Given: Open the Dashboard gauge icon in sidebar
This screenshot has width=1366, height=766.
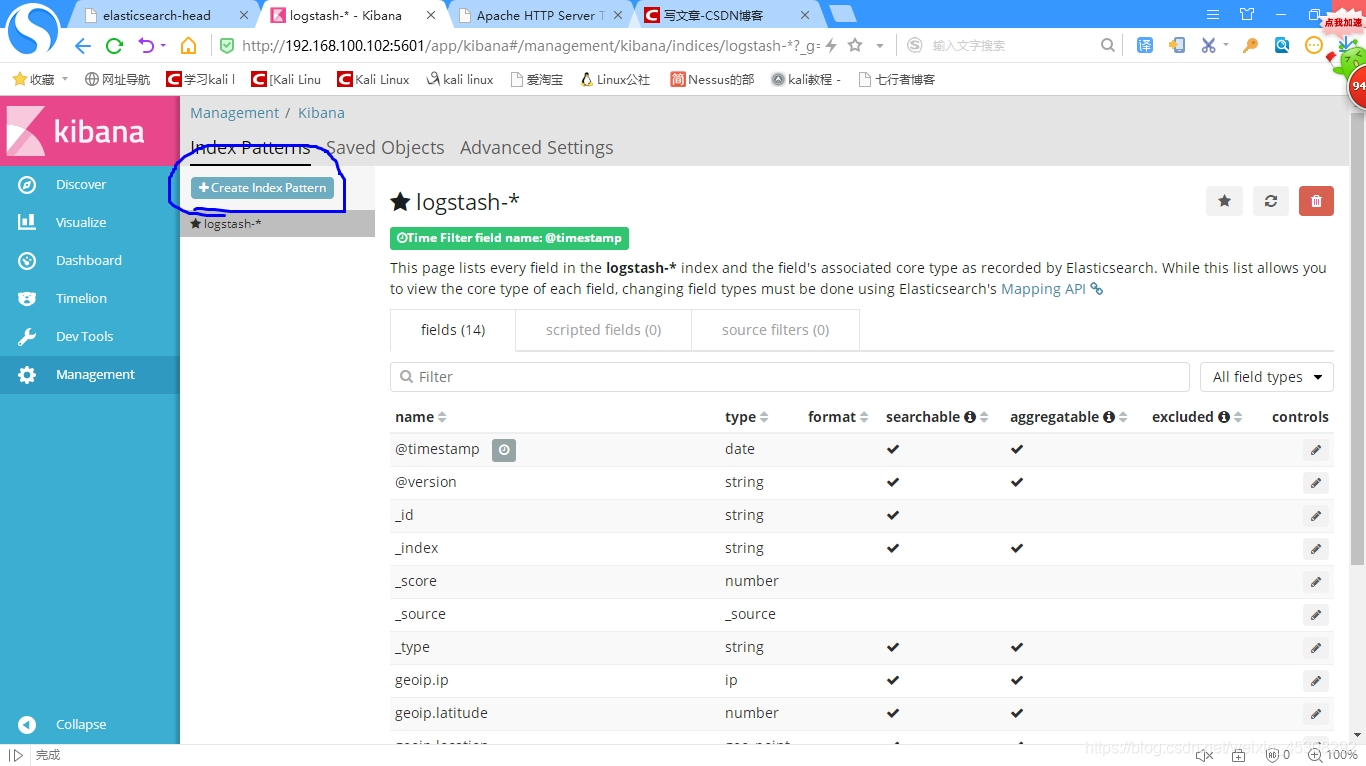Looking at the screenshot, I should 27,261.
